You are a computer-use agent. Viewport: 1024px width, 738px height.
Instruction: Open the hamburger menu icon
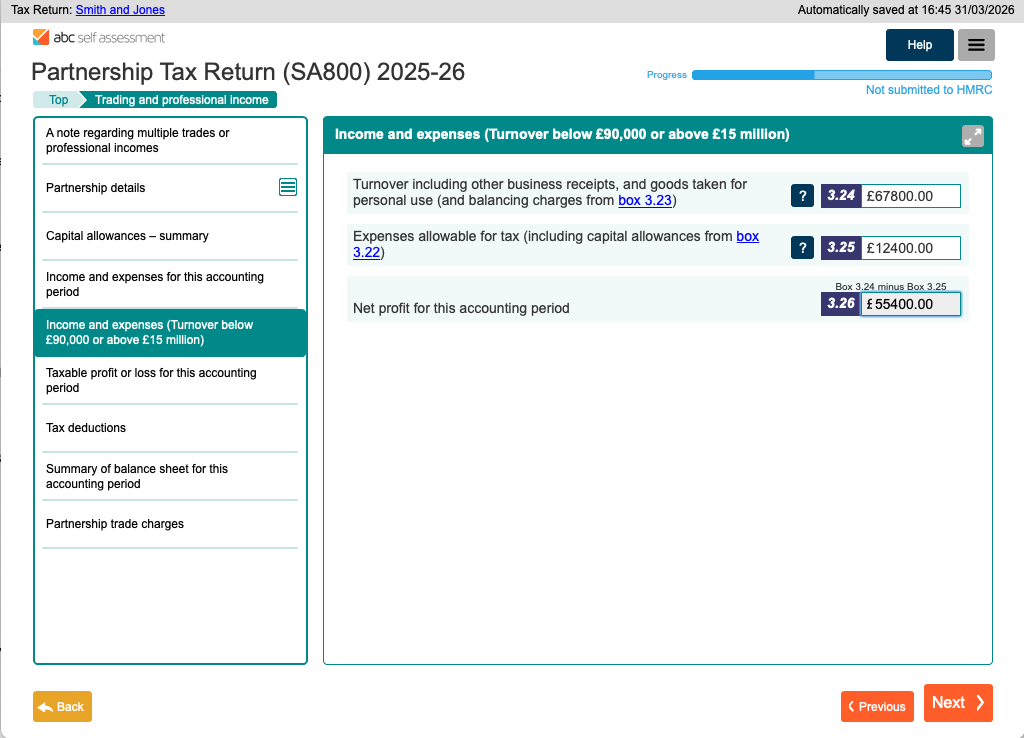tap(976, 45)
